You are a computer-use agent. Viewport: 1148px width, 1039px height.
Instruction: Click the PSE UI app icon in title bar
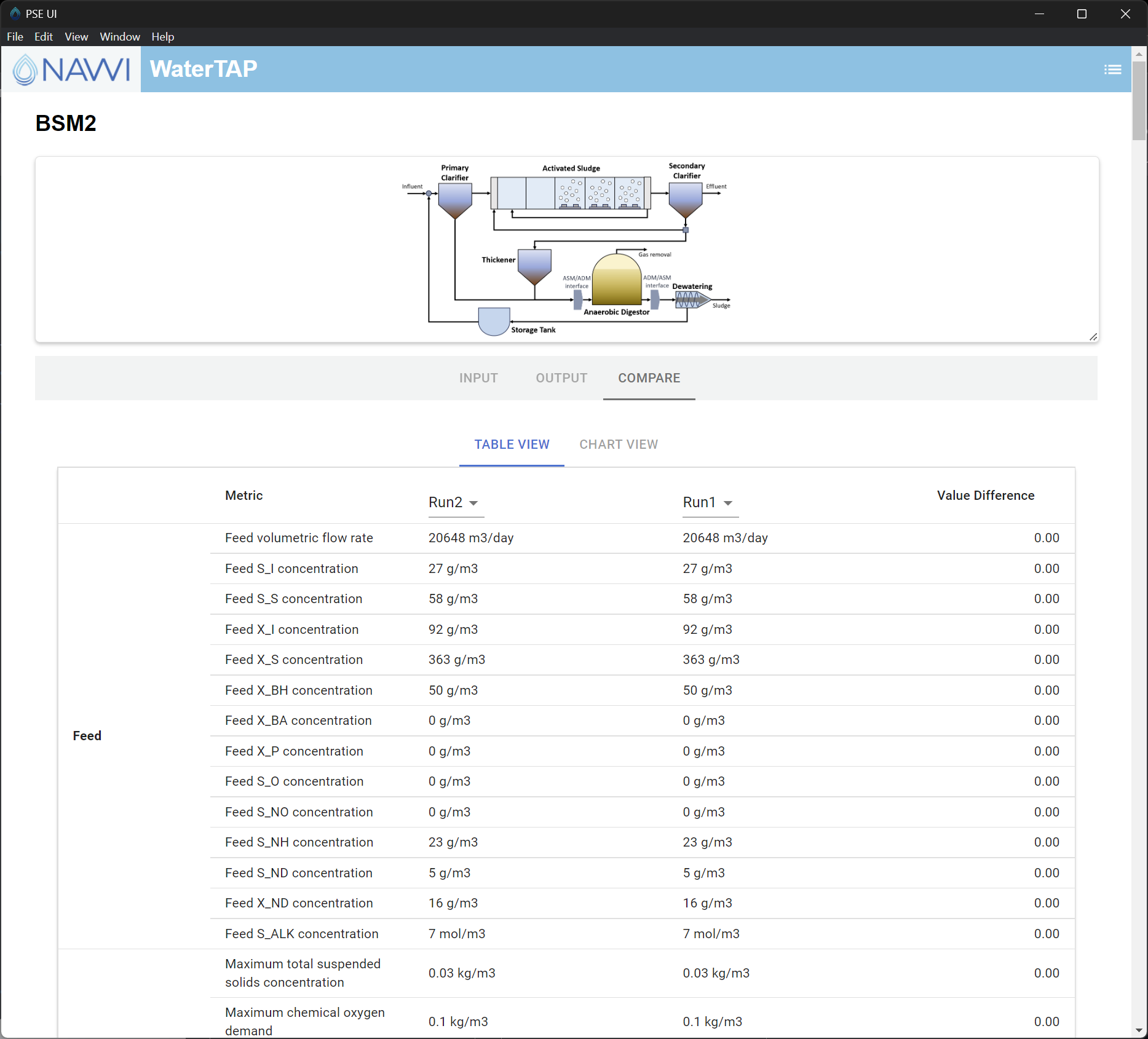[x=15, y=14]
